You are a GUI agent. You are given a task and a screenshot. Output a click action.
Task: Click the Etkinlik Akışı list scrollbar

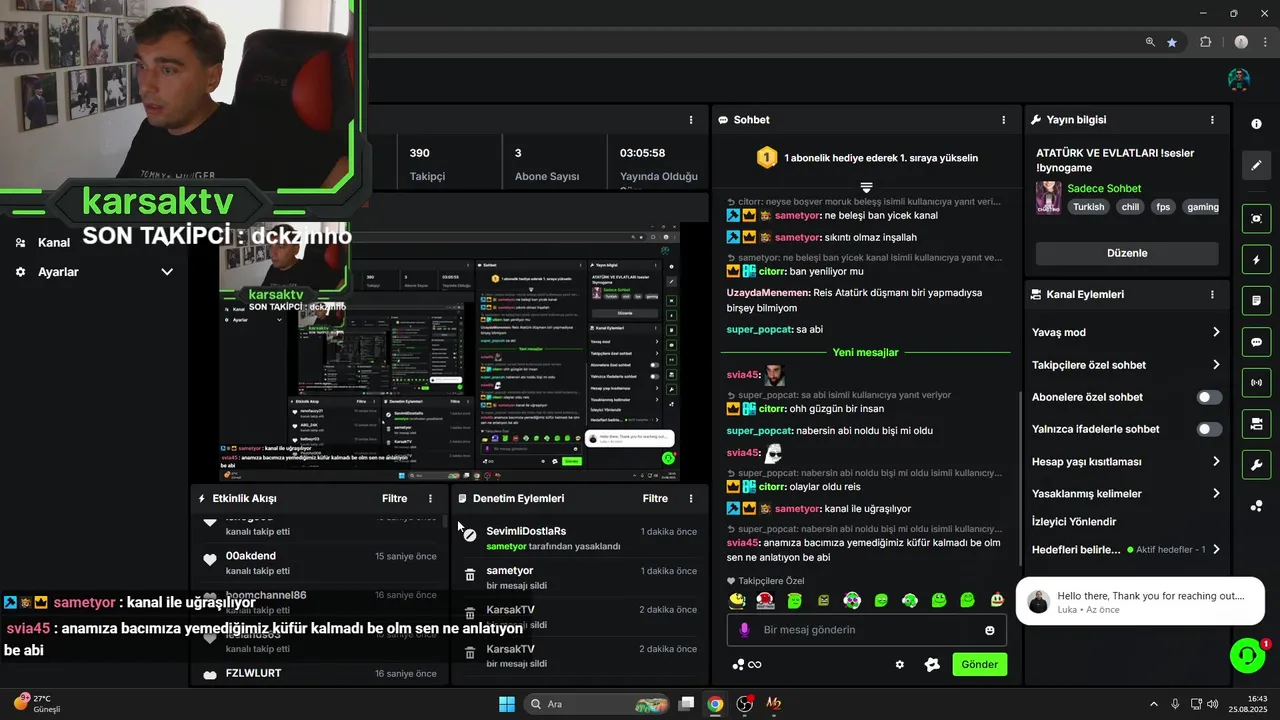pos(445,521)
